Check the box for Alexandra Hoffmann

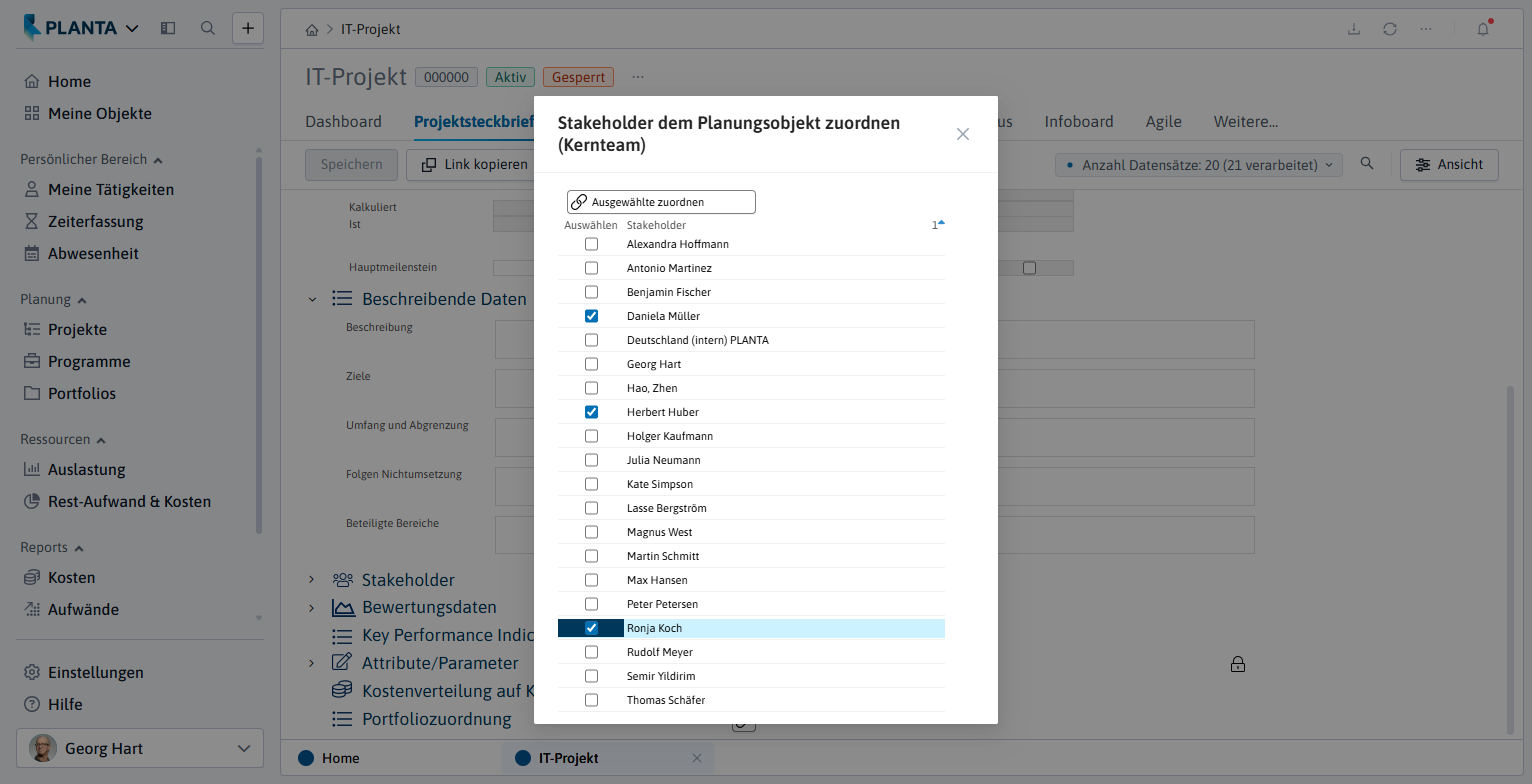(x=591, y=244)
